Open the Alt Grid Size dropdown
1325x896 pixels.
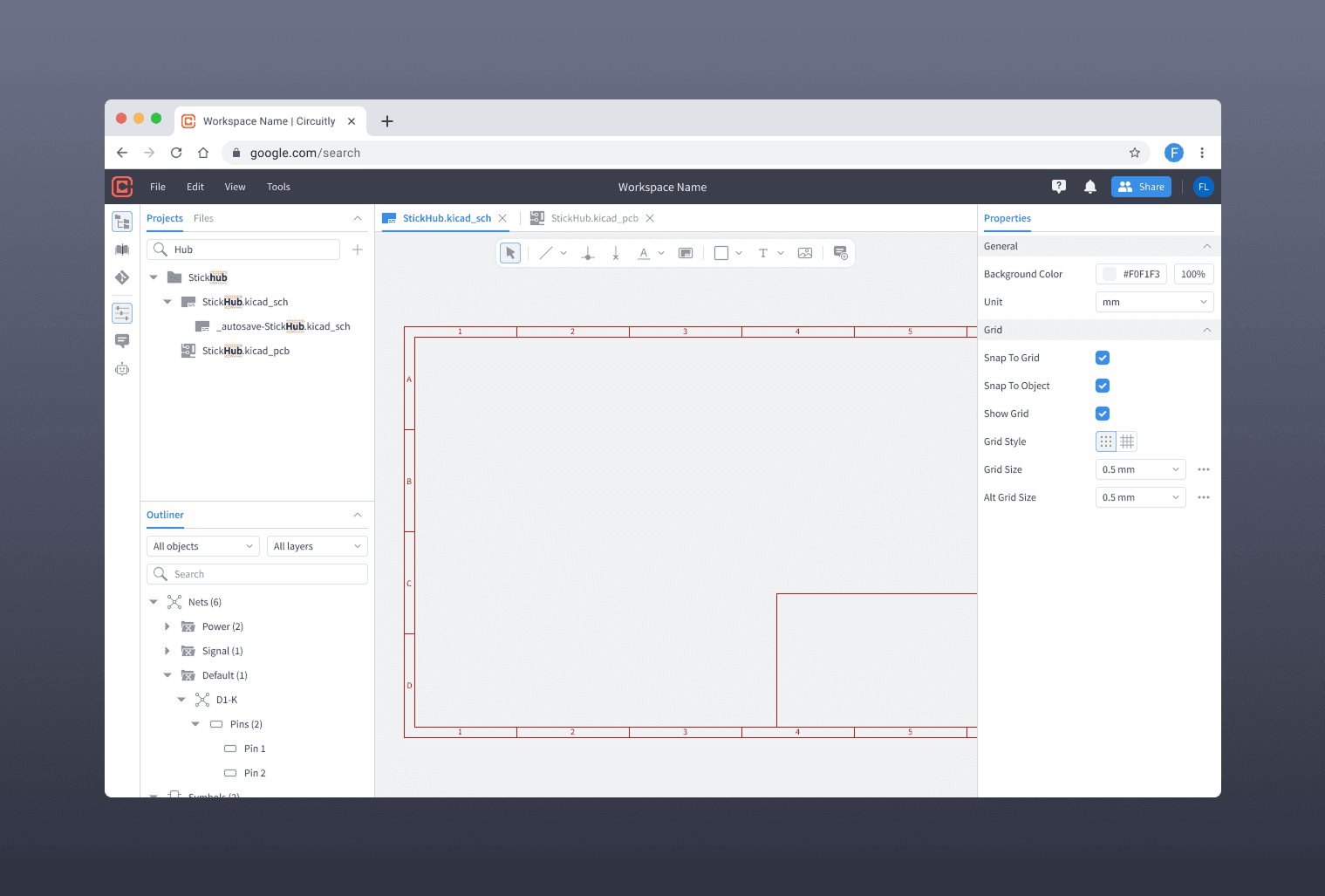1141,497
